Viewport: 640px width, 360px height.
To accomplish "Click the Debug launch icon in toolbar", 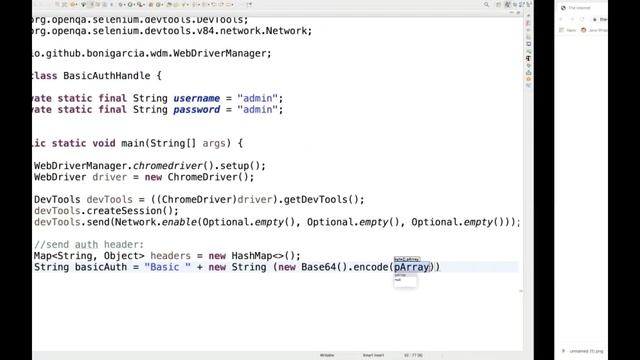I will (x=121, y=5).
